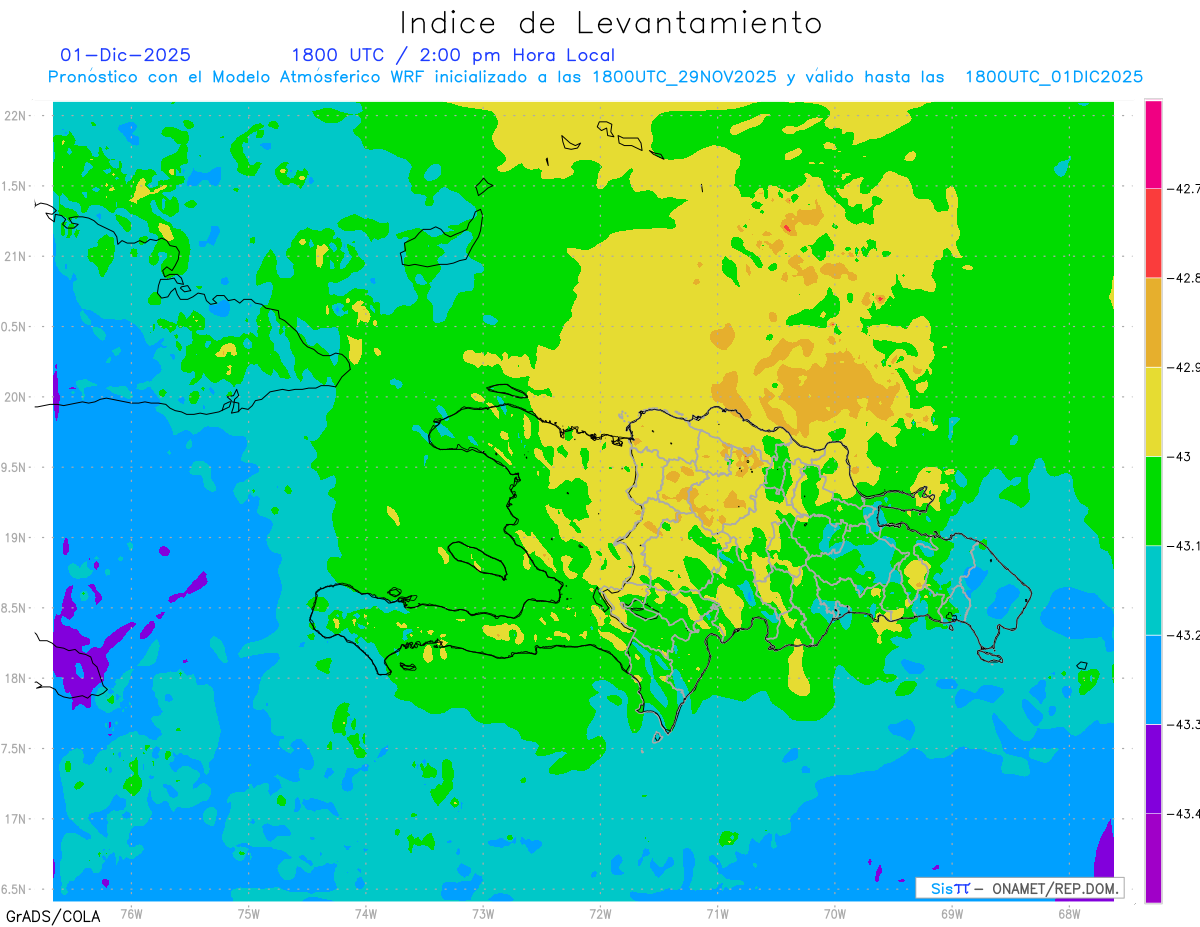The width and height of the screenshot is (1200, 927).
Task: Click the legend value "-42.7"
Action: point(1182,188)
